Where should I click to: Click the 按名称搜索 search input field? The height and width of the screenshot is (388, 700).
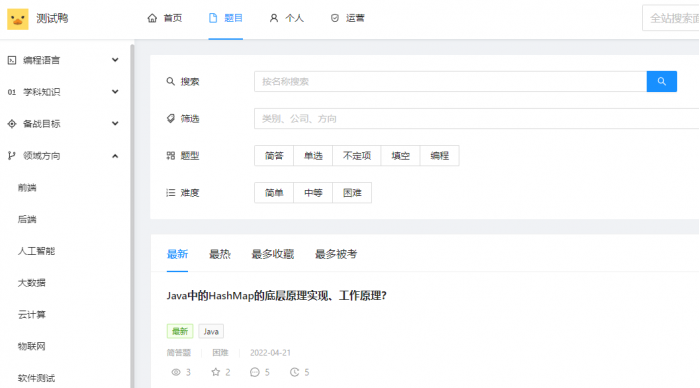450,81
